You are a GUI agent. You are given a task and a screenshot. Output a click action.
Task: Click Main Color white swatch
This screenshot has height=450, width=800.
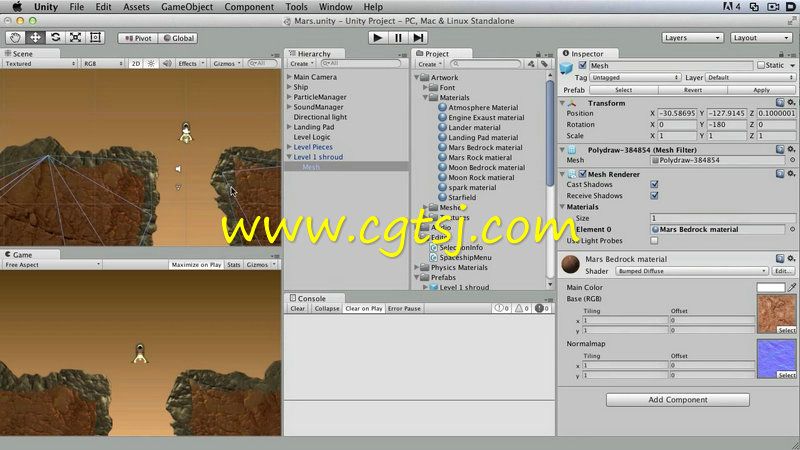click(x=770, y=288)
